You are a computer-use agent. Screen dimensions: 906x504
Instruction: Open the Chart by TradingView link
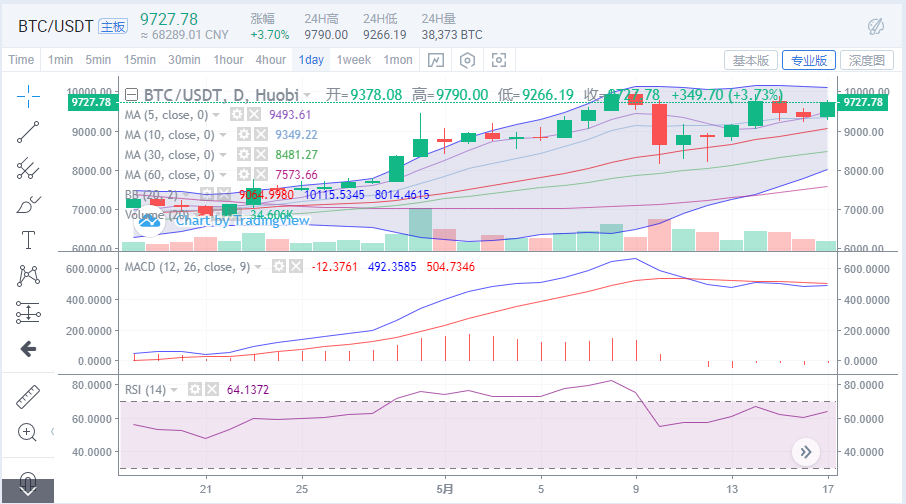click(243, 220)
